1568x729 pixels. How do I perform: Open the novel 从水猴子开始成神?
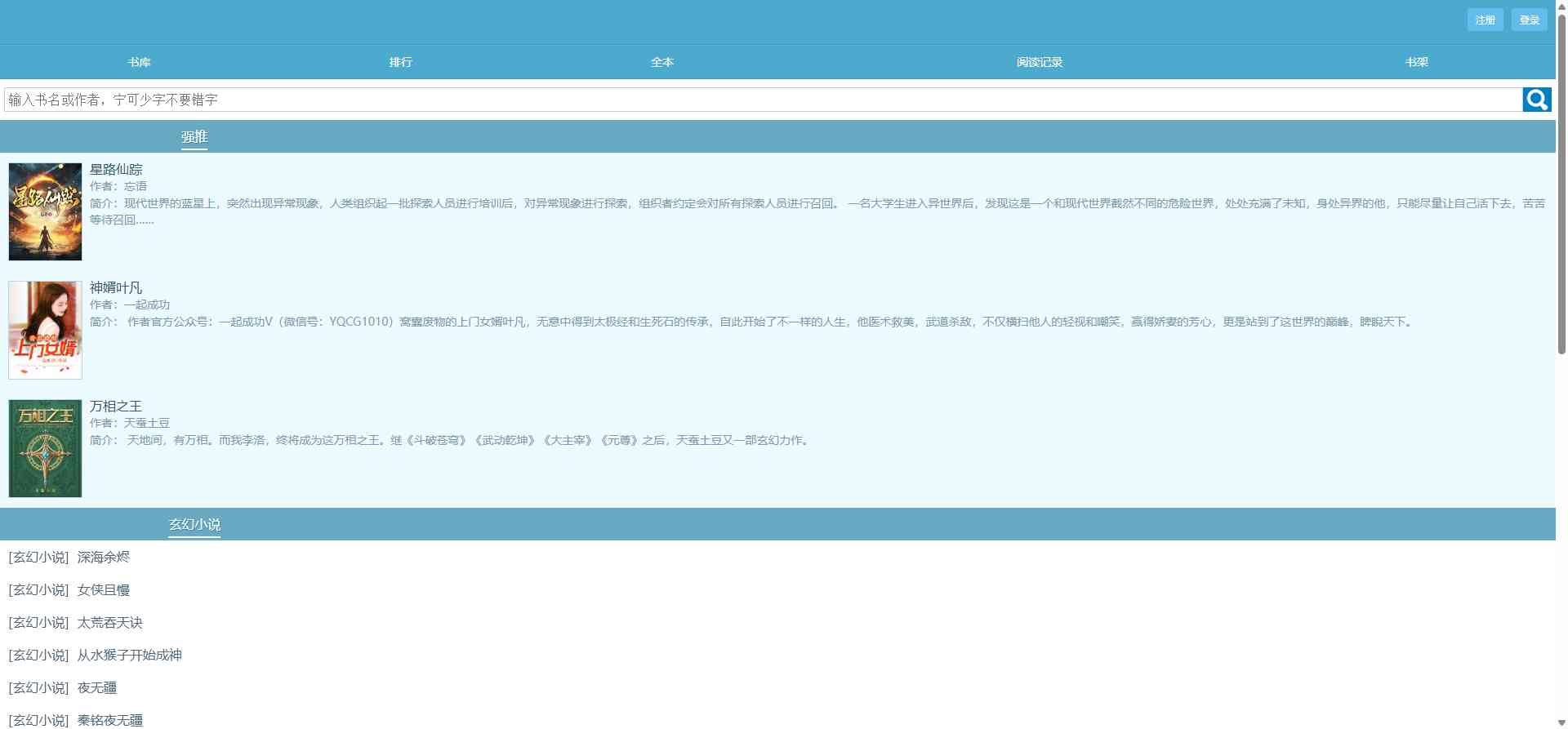[129, 656]
